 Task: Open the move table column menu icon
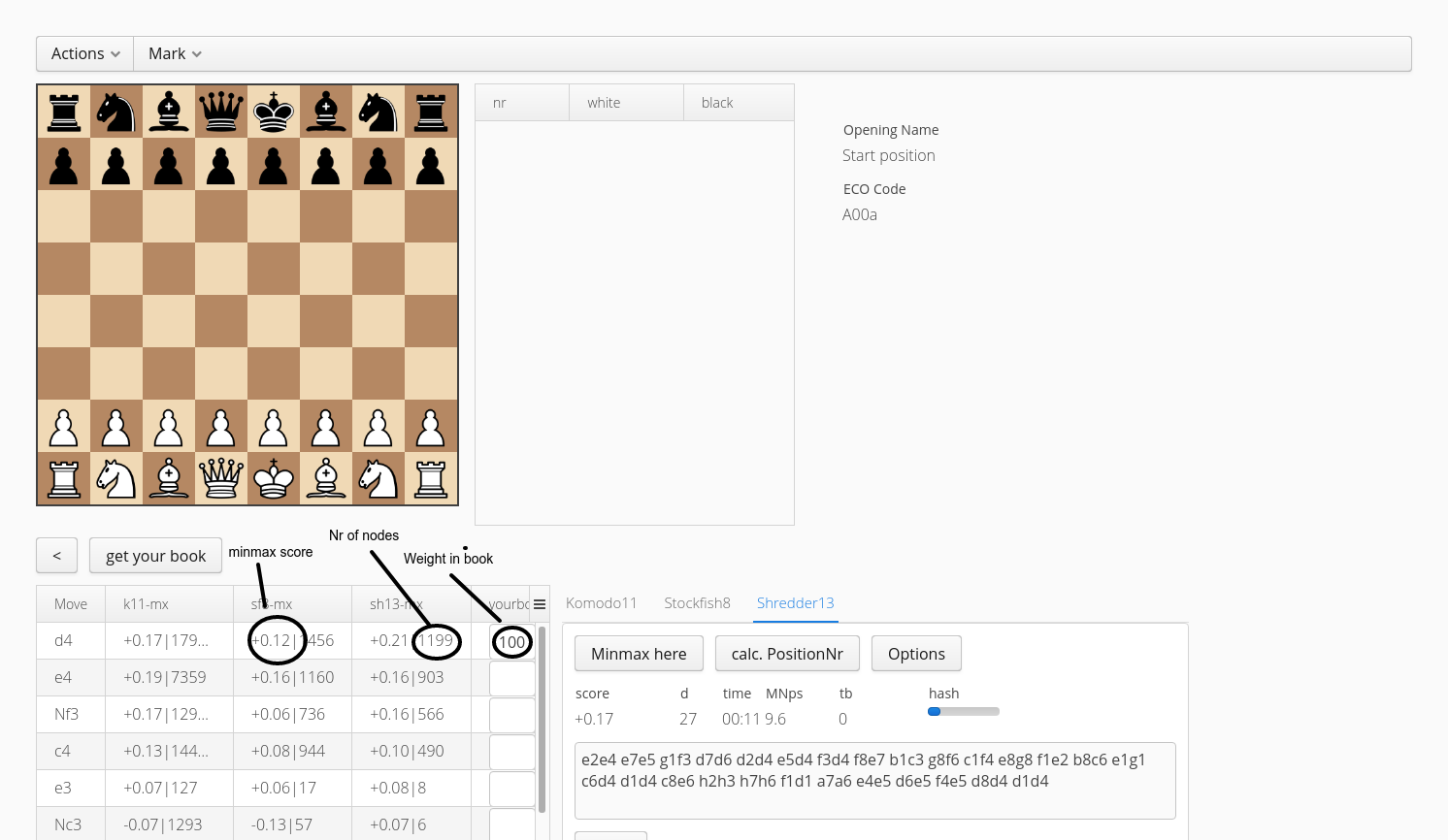click(540, 604)
